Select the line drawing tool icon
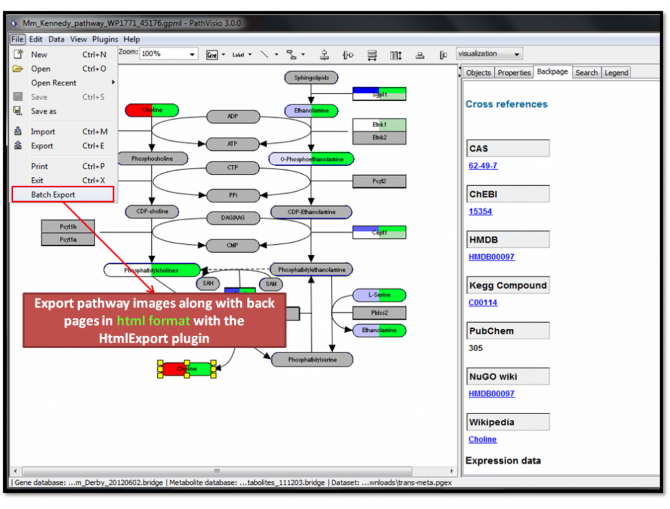 (264, 54)
